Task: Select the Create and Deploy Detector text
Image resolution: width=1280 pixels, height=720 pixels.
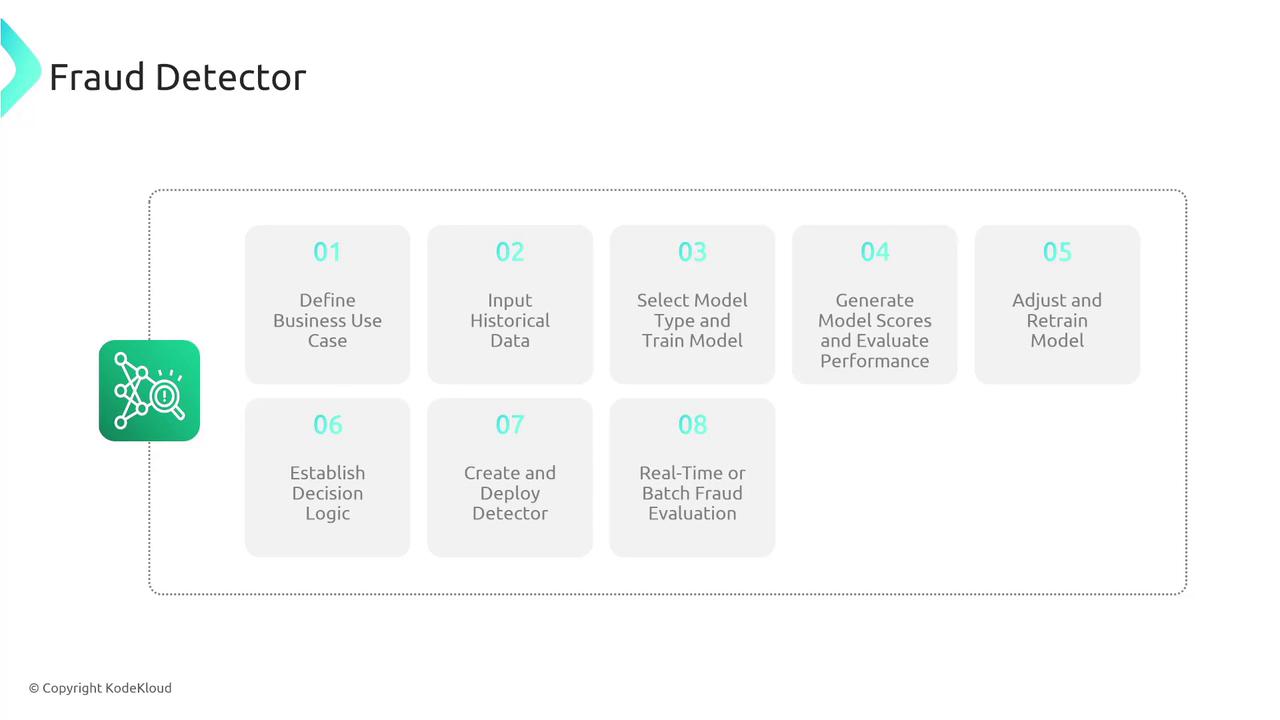Action: (x=510, y=493)
